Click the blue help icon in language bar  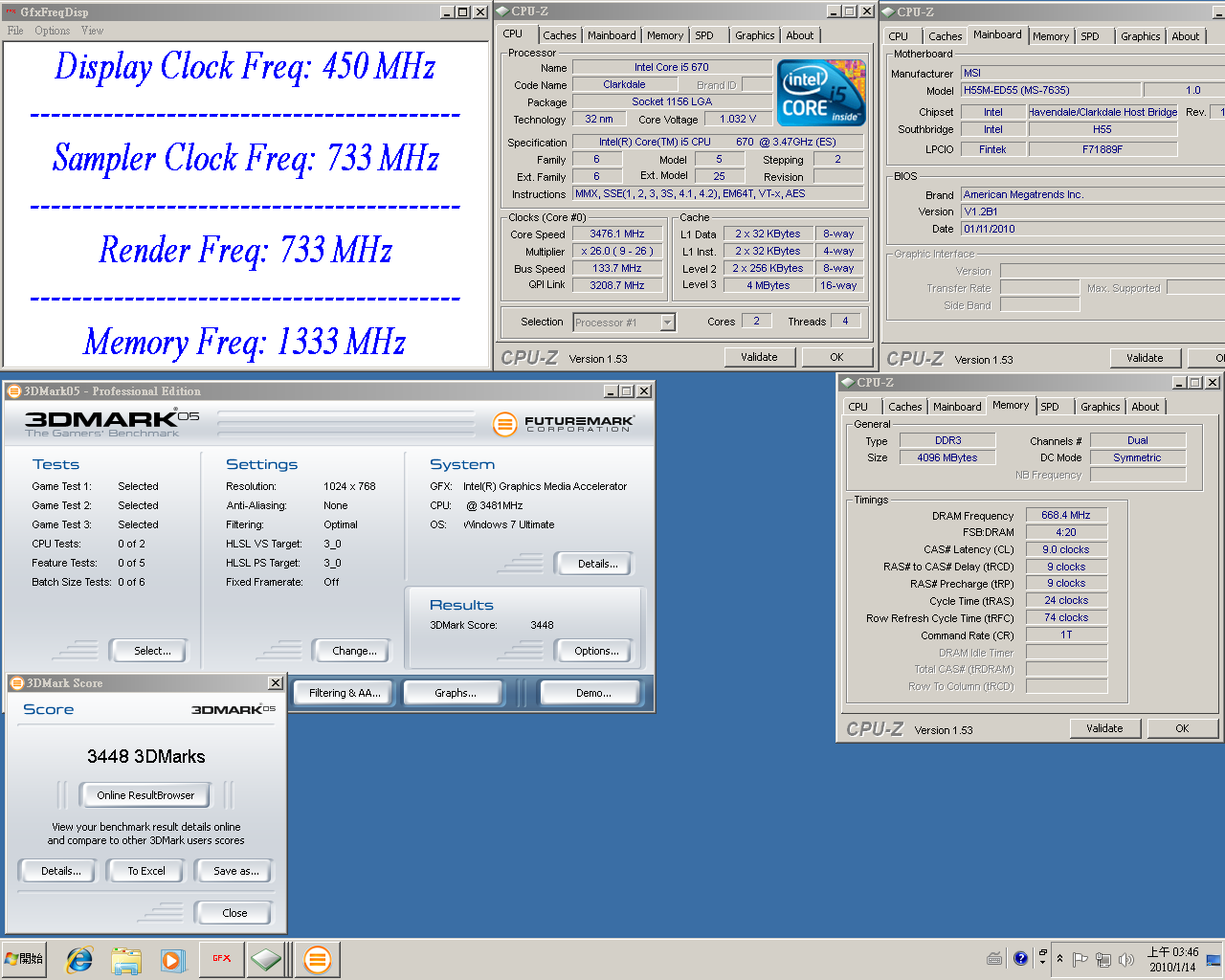pos(1020,958)
